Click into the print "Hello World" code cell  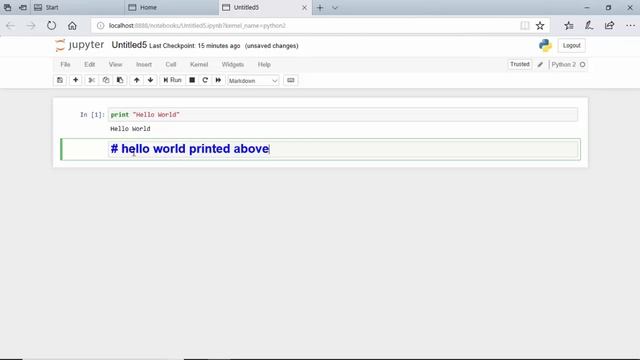tap(343, 115)
